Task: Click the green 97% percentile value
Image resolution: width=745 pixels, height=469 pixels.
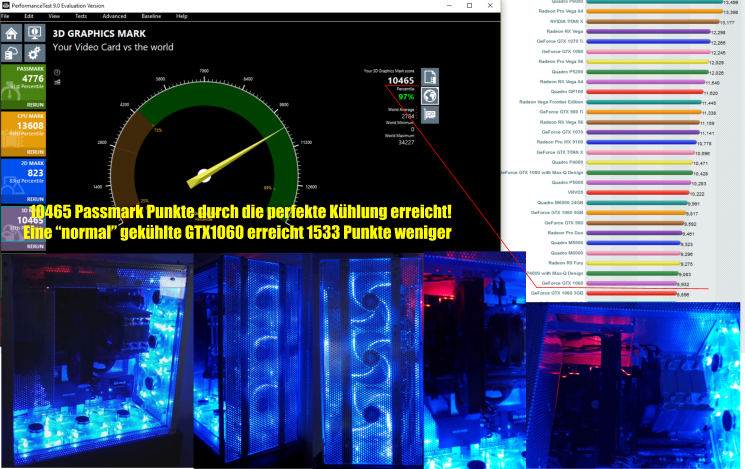Action: 406,97
